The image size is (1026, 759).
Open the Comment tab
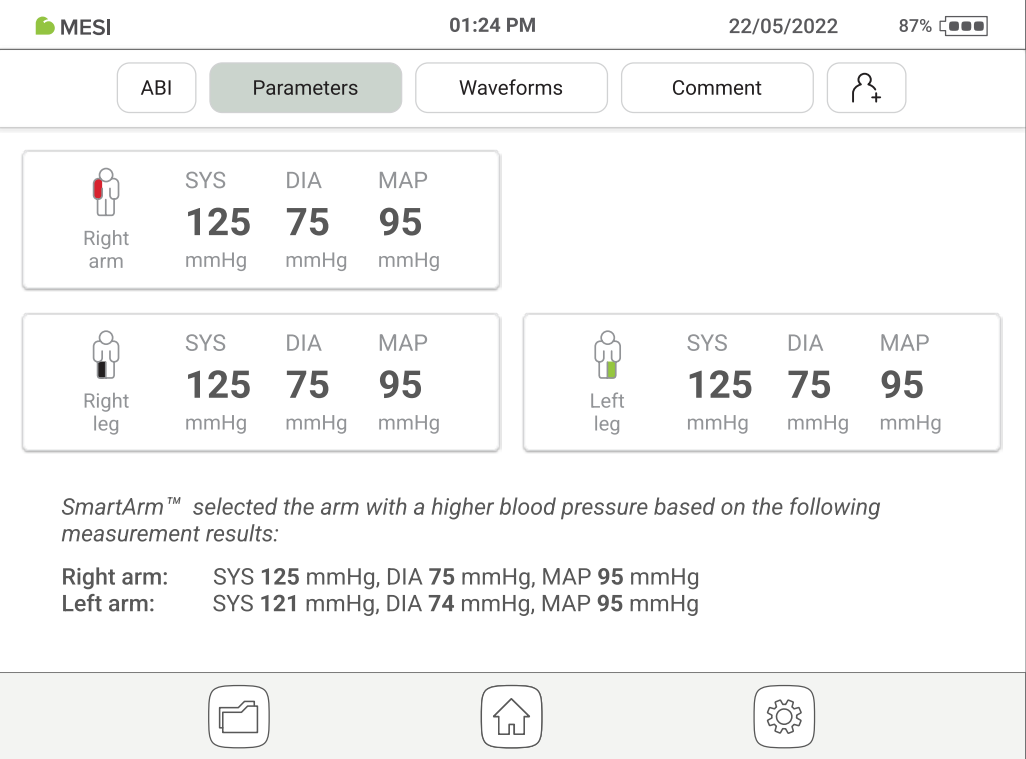(717, 88)
